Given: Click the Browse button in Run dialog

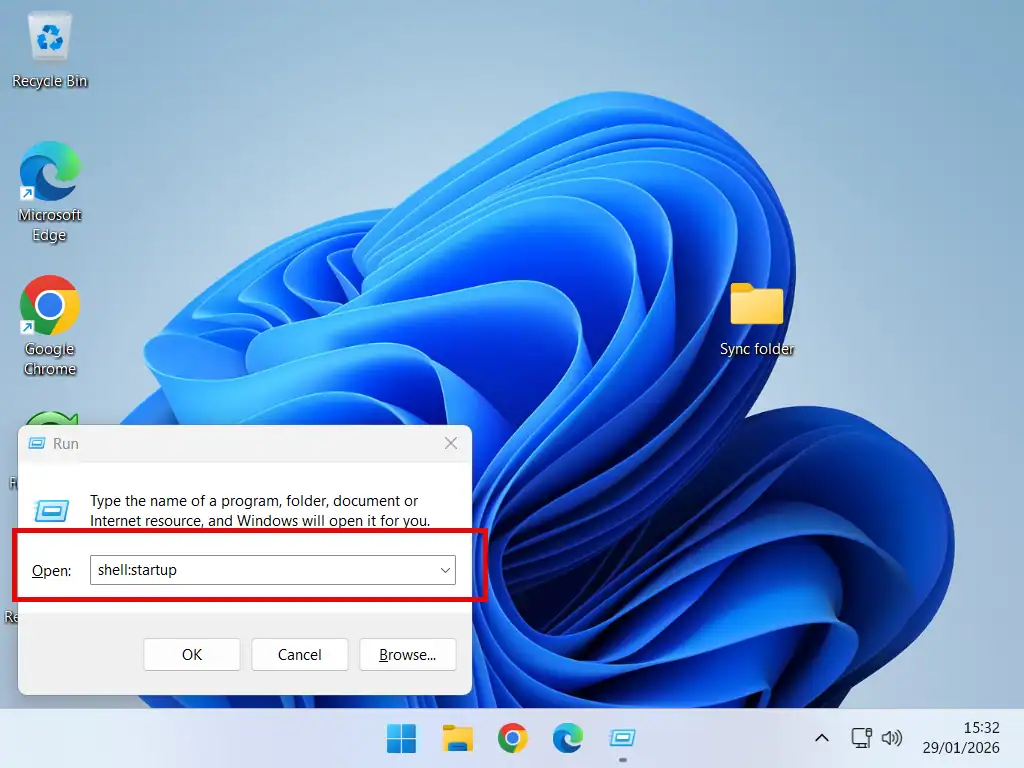Looking at the screenshot, I should pyautogui.click(x=407, y=655).
